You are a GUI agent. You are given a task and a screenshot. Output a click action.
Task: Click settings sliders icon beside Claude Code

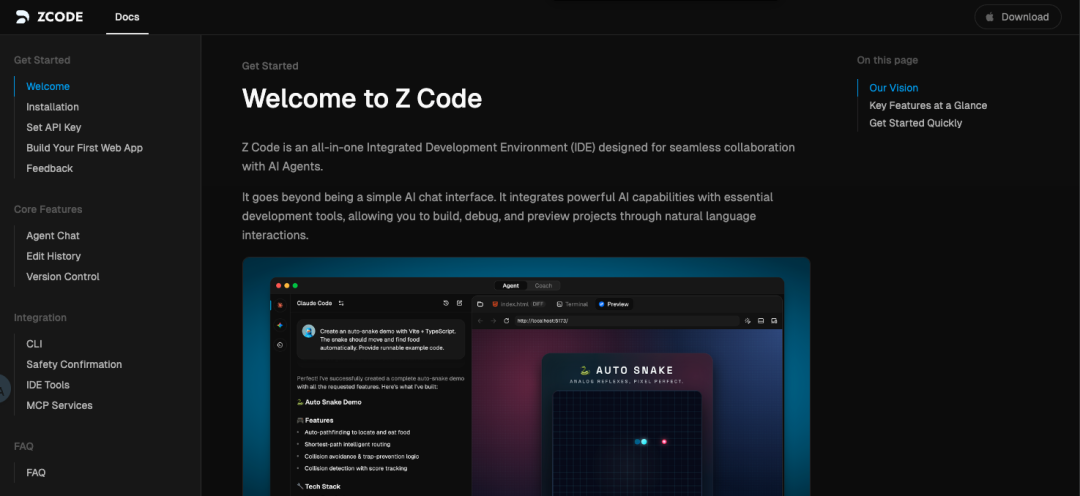click(341, 303)
